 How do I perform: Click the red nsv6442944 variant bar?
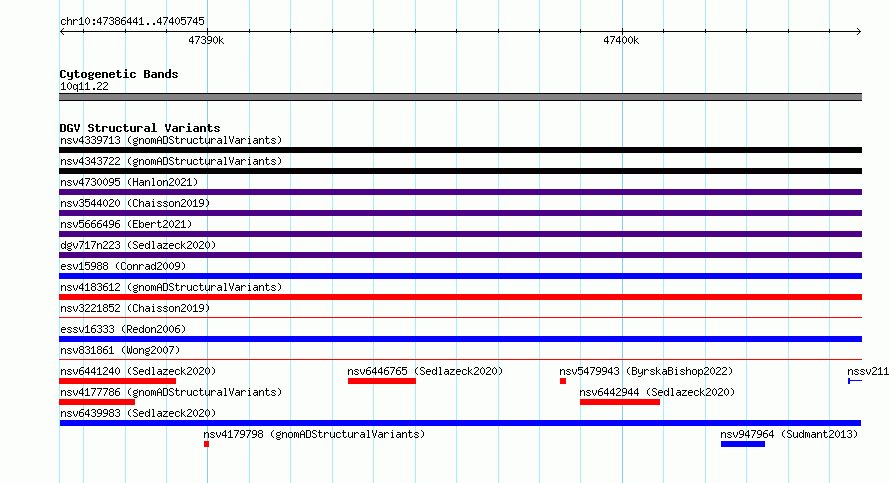[620, 402]
